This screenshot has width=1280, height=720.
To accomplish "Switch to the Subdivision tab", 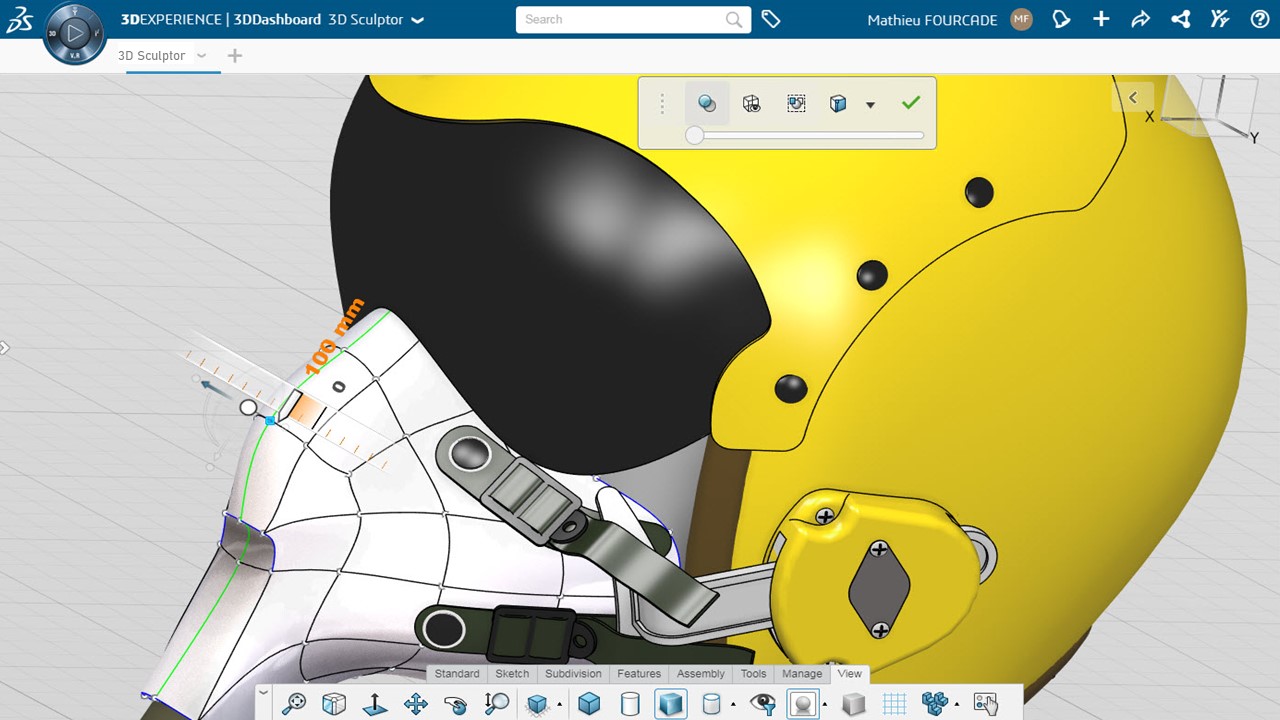I will coord(573,673).
